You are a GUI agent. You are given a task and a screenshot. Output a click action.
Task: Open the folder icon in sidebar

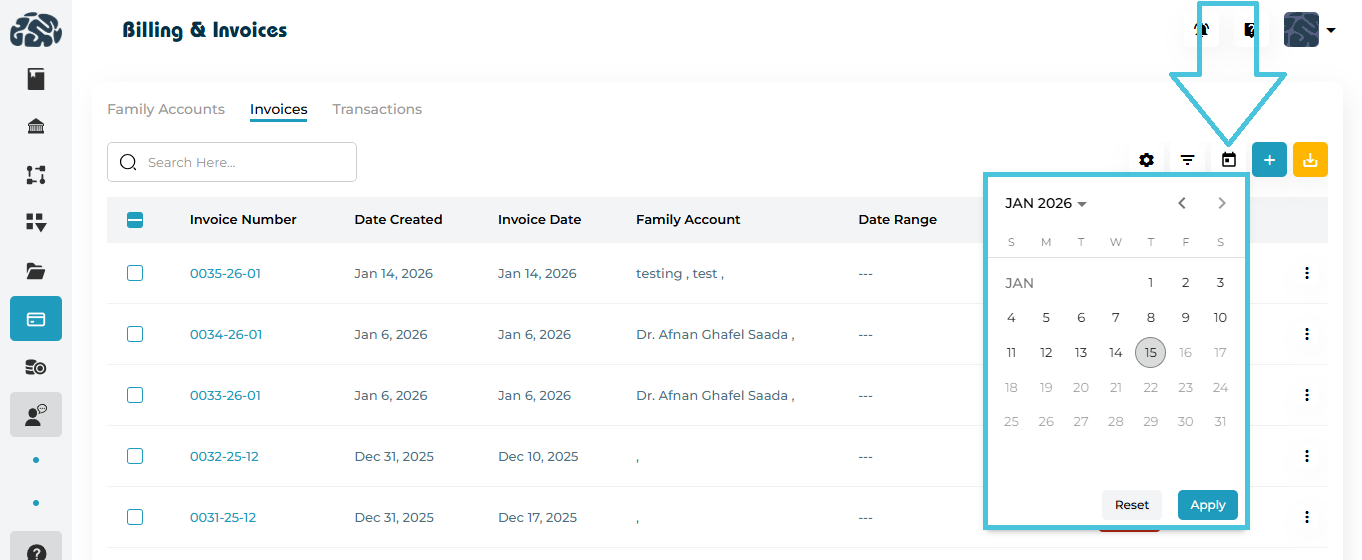[x=36, y=271]
